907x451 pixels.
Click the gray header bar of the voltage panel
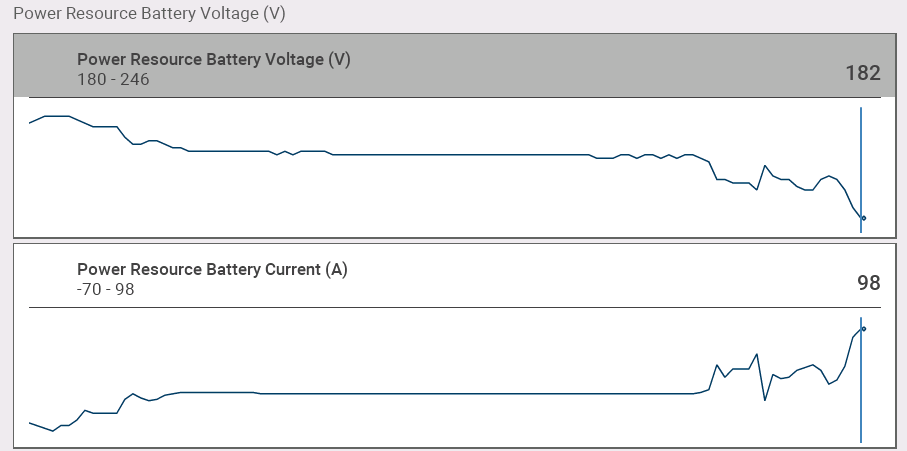click(x=500, y=66)
